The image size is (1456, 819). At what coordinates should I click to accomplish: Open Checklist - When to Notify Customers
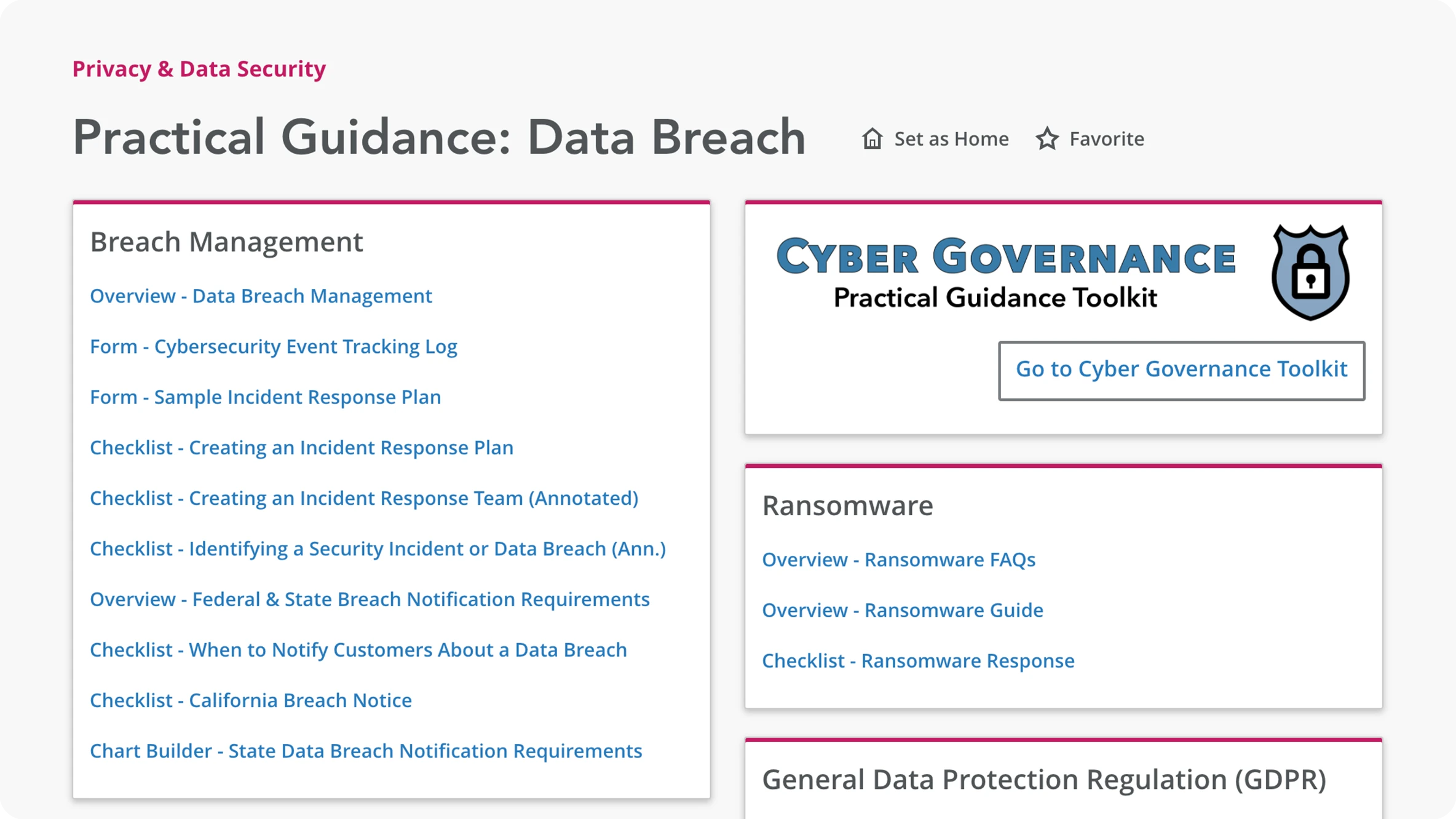tap(358, 649)
